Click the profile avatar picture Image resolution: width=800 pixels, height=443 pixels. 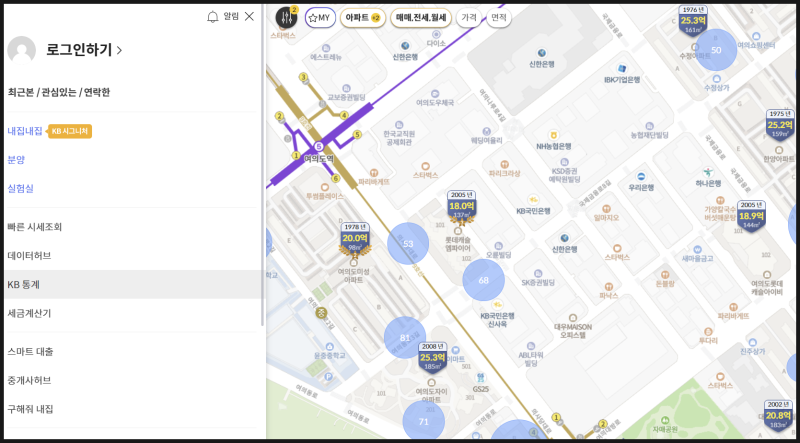point(21,50)
